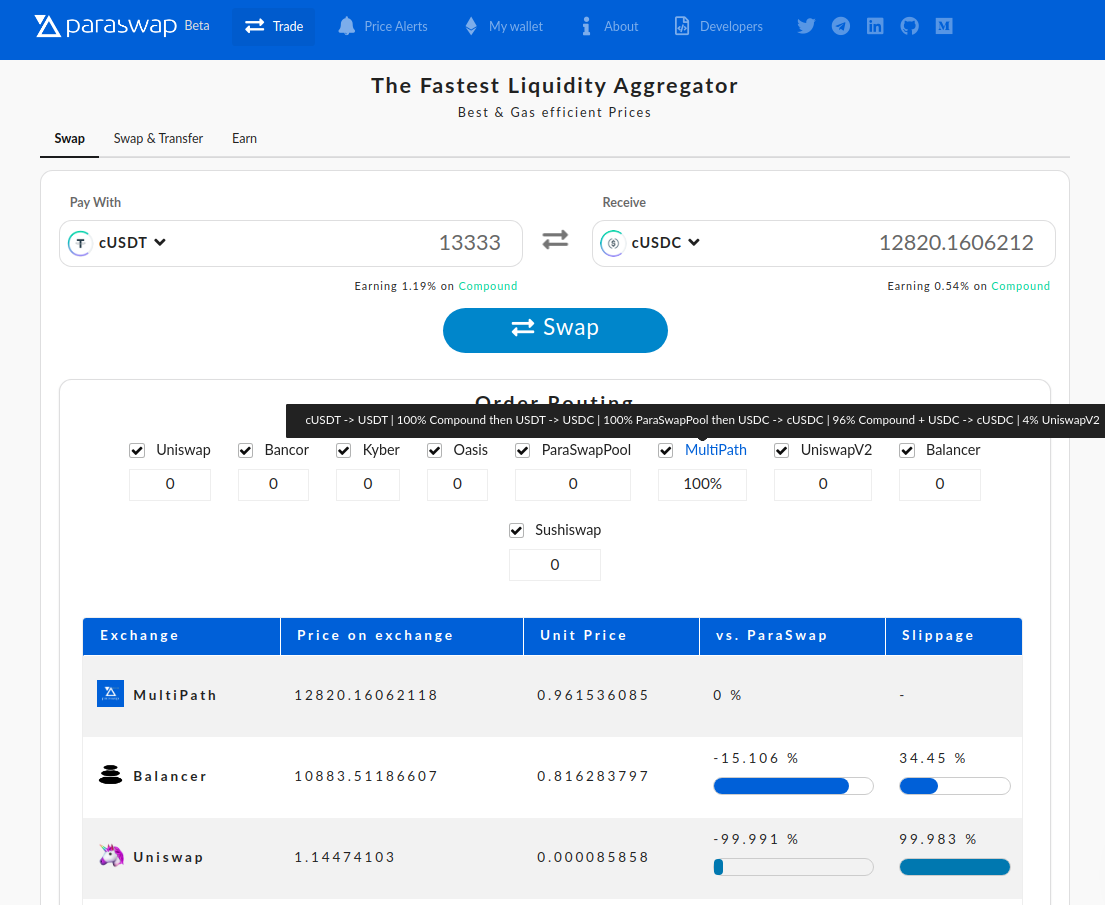Click the ParaSwap logo
1105x905 pixels.
106,25
